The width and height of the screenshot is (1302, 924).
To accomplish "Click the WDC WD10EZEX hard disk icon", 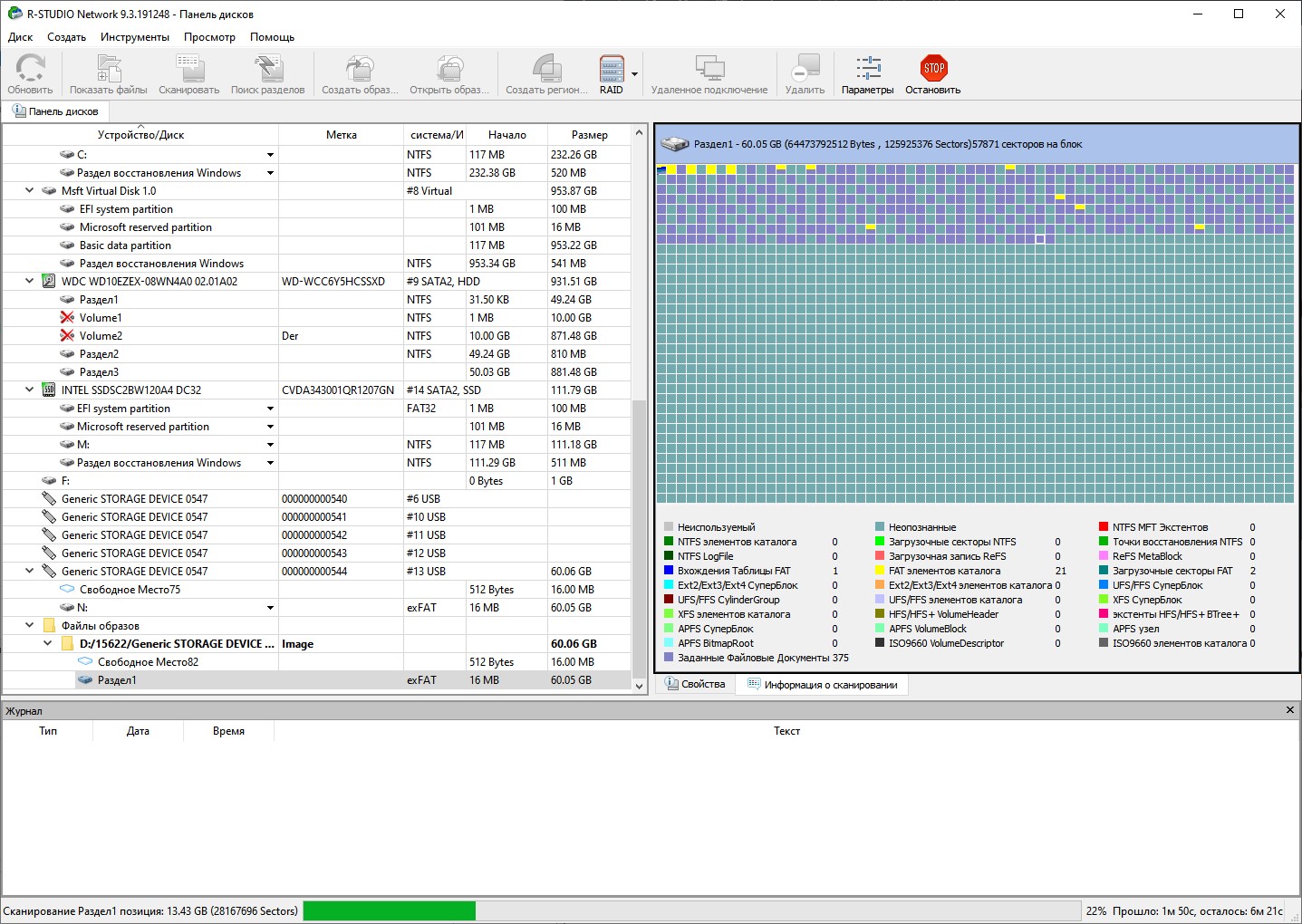I will pyautogui.click(x=49, y=282).
